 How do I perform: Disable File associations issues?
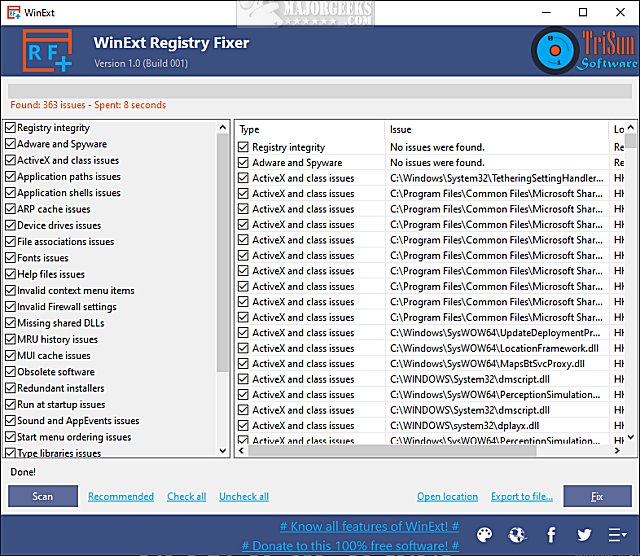pyautogui.click(x=10, y=242)
